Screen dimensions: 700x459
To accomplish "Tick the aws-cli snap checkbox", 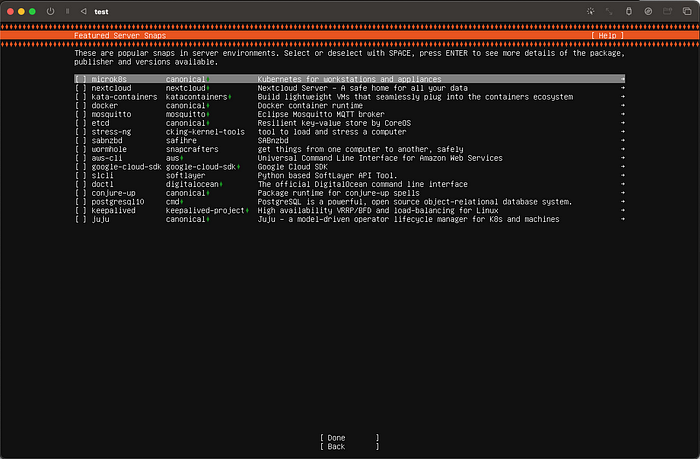I will [81, 158].
